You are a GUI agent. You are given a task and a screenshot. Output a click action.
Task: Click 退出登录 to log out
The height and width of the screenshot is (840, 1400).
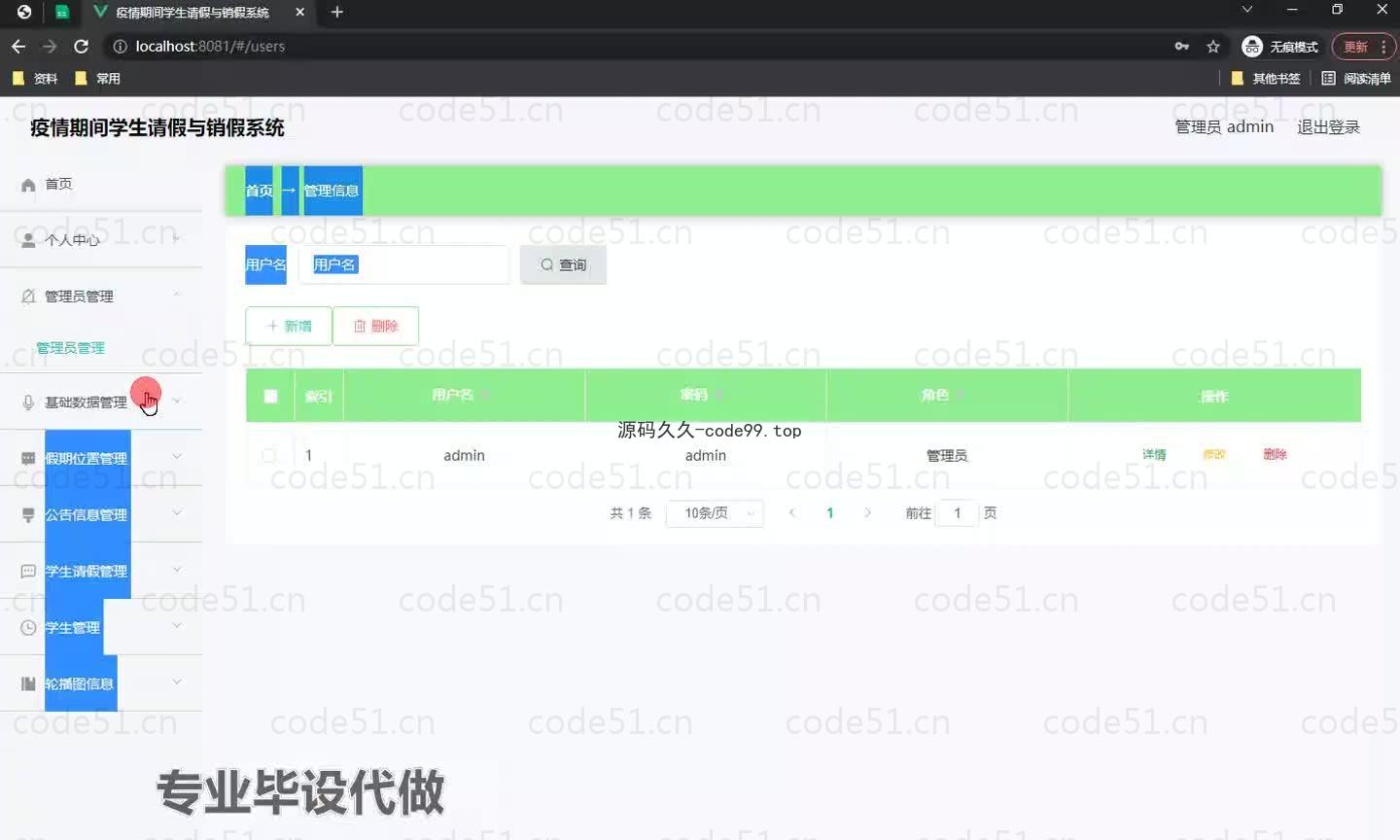(x=1328, y=127)
